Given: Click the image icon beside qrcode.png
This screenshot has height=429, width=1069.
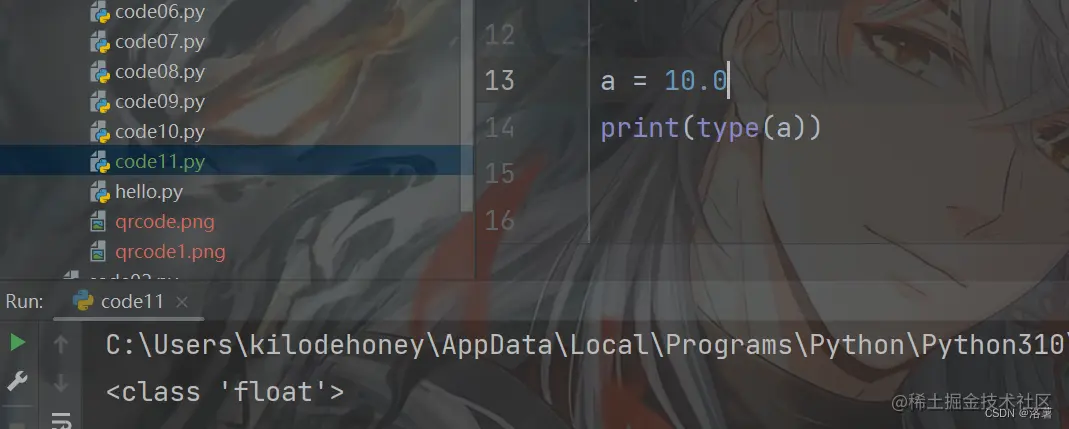Looking at the screenshot, I should pos(98,222).
